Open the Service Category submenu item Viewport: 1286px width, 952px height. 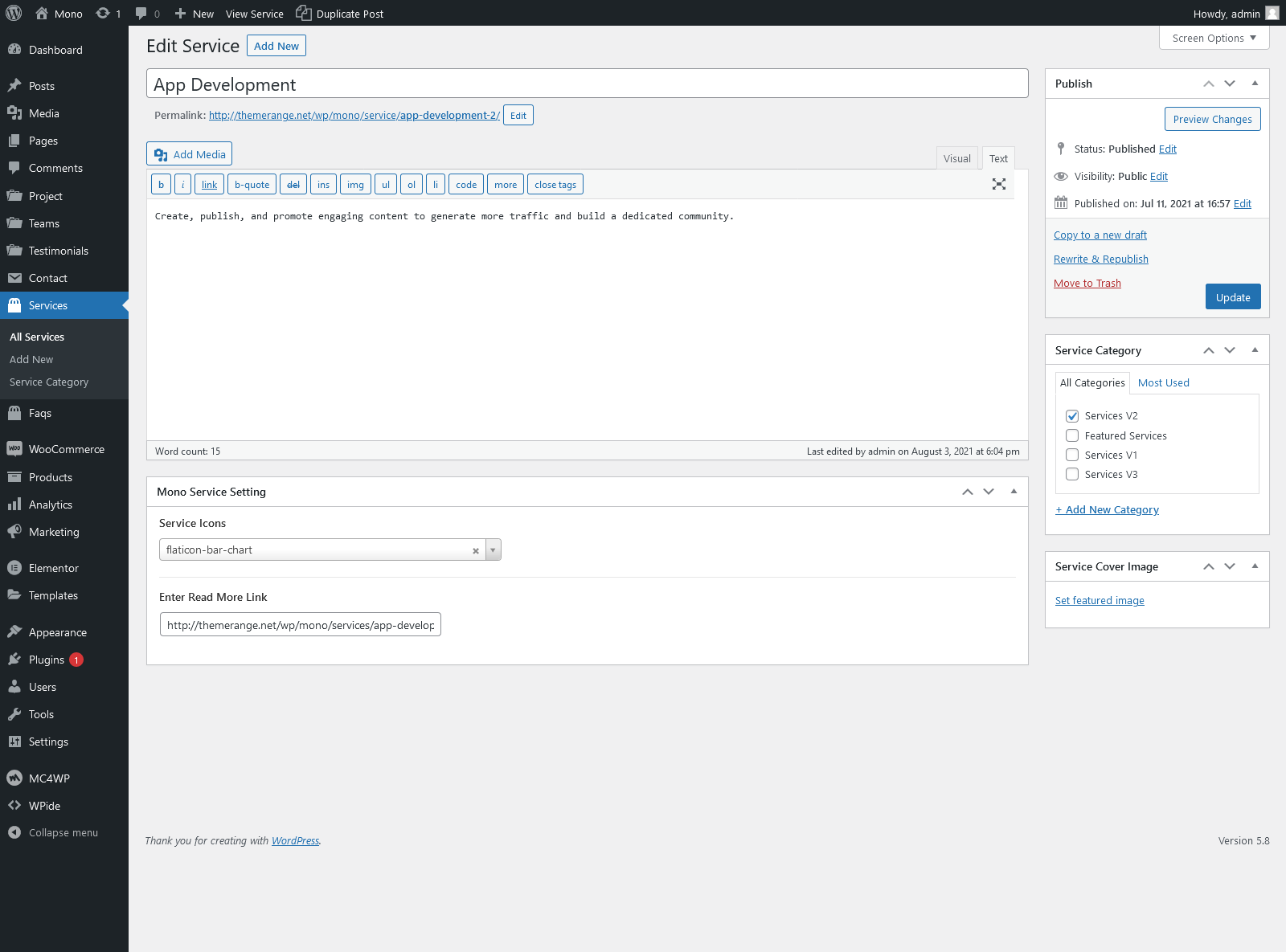click(x=49, y=382)
